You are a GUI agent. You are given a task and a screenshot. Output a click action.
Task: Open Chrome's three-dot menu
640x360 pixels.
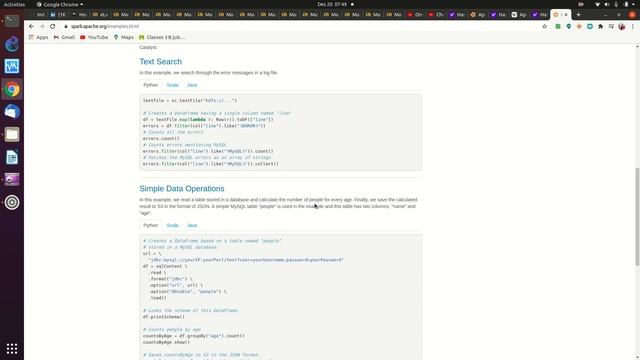633,26
